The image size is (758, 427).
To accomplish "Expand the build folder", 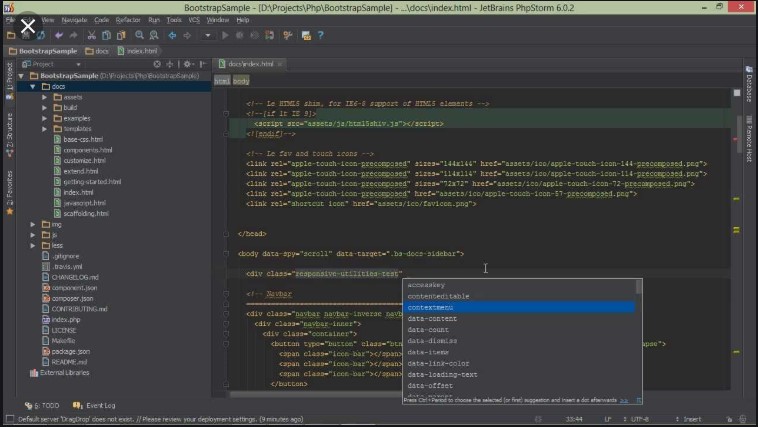I will [x=44, y=108].
